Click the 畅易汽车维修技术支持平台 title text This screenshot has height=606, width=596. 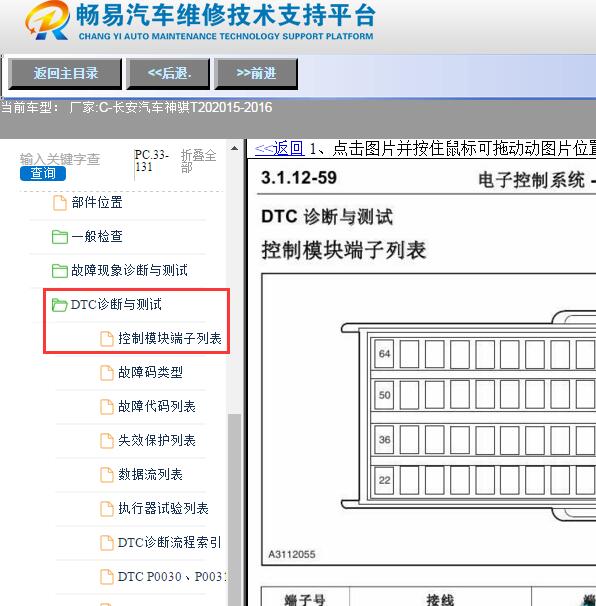tap(226, 15)
